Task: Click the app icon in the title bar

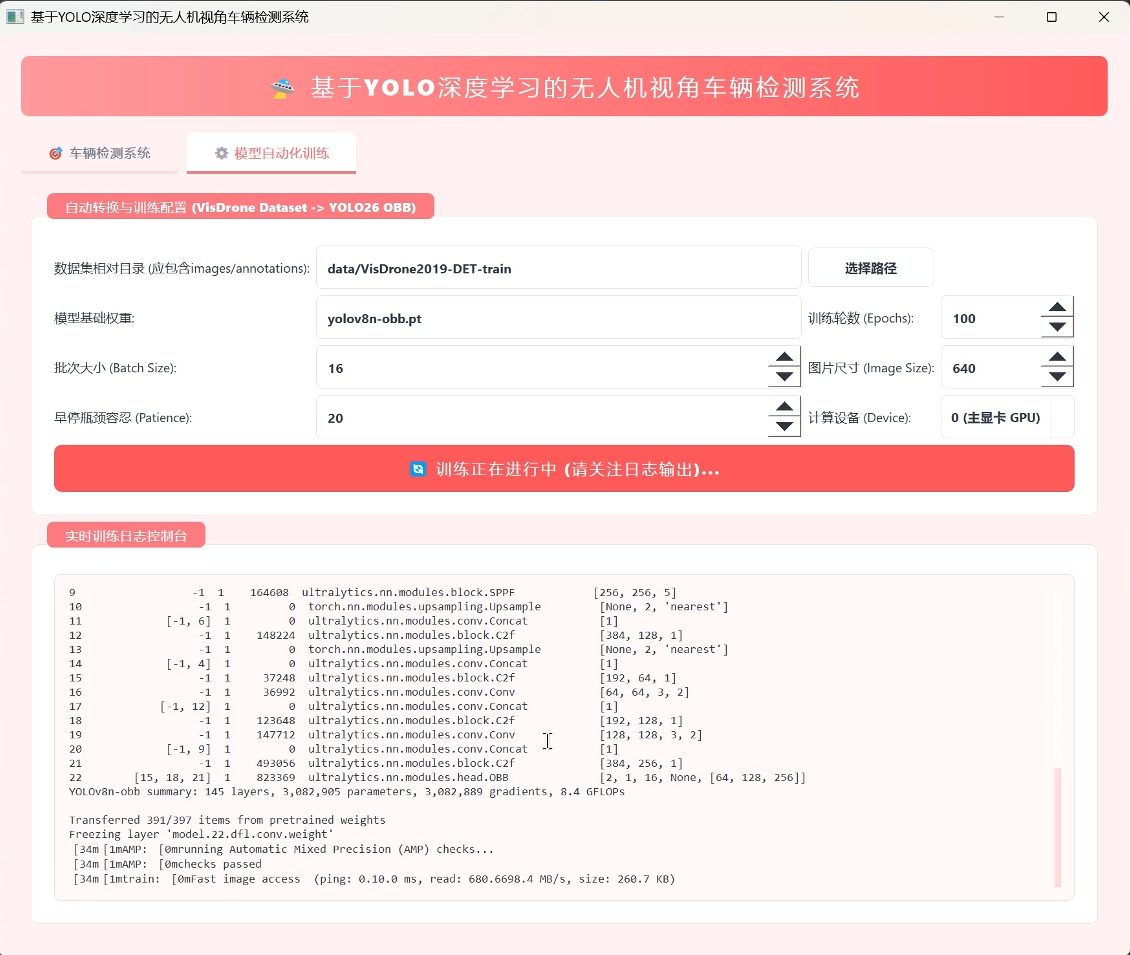Action: 14,17
